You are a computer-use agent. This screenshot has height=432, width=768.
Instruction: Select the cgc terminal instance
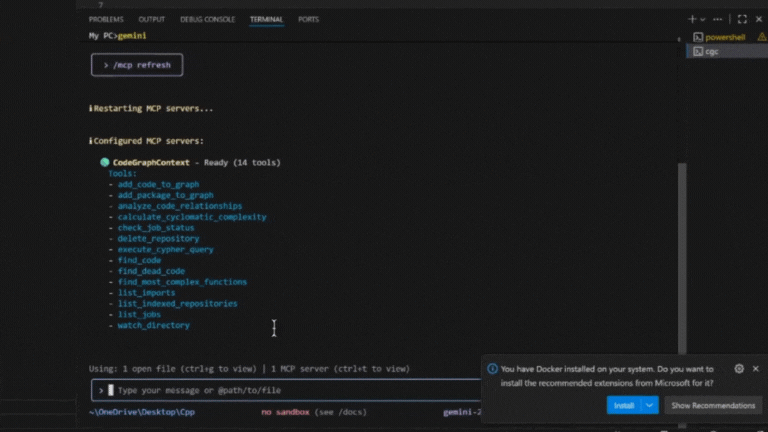(711, 51)
